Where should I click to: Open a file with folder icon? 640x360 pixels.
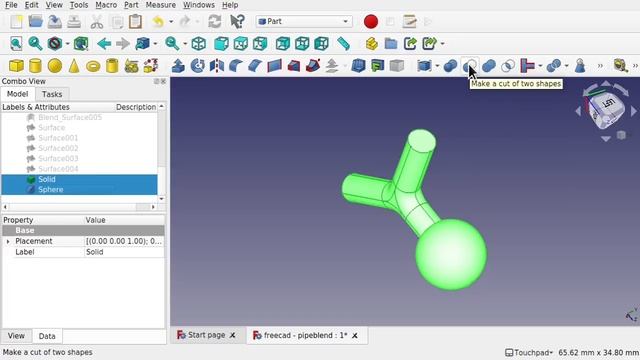[x=36, y=22]
